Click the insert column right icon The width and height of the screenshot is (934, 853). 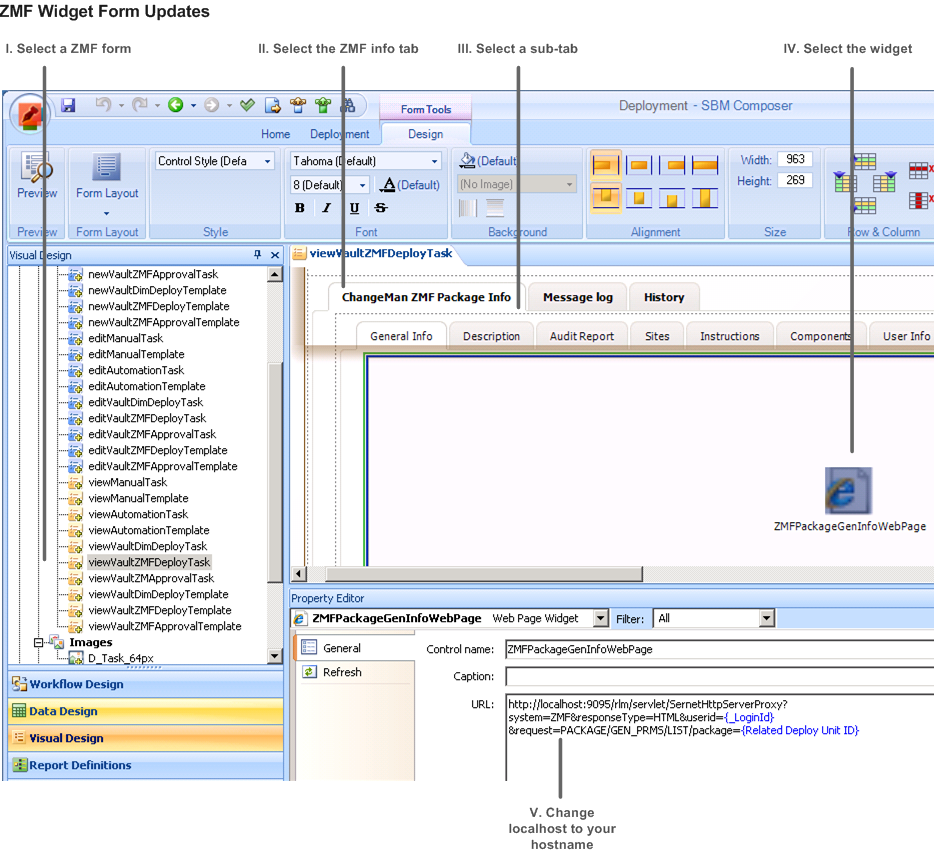pyautogui.click(x=884, y=182)
